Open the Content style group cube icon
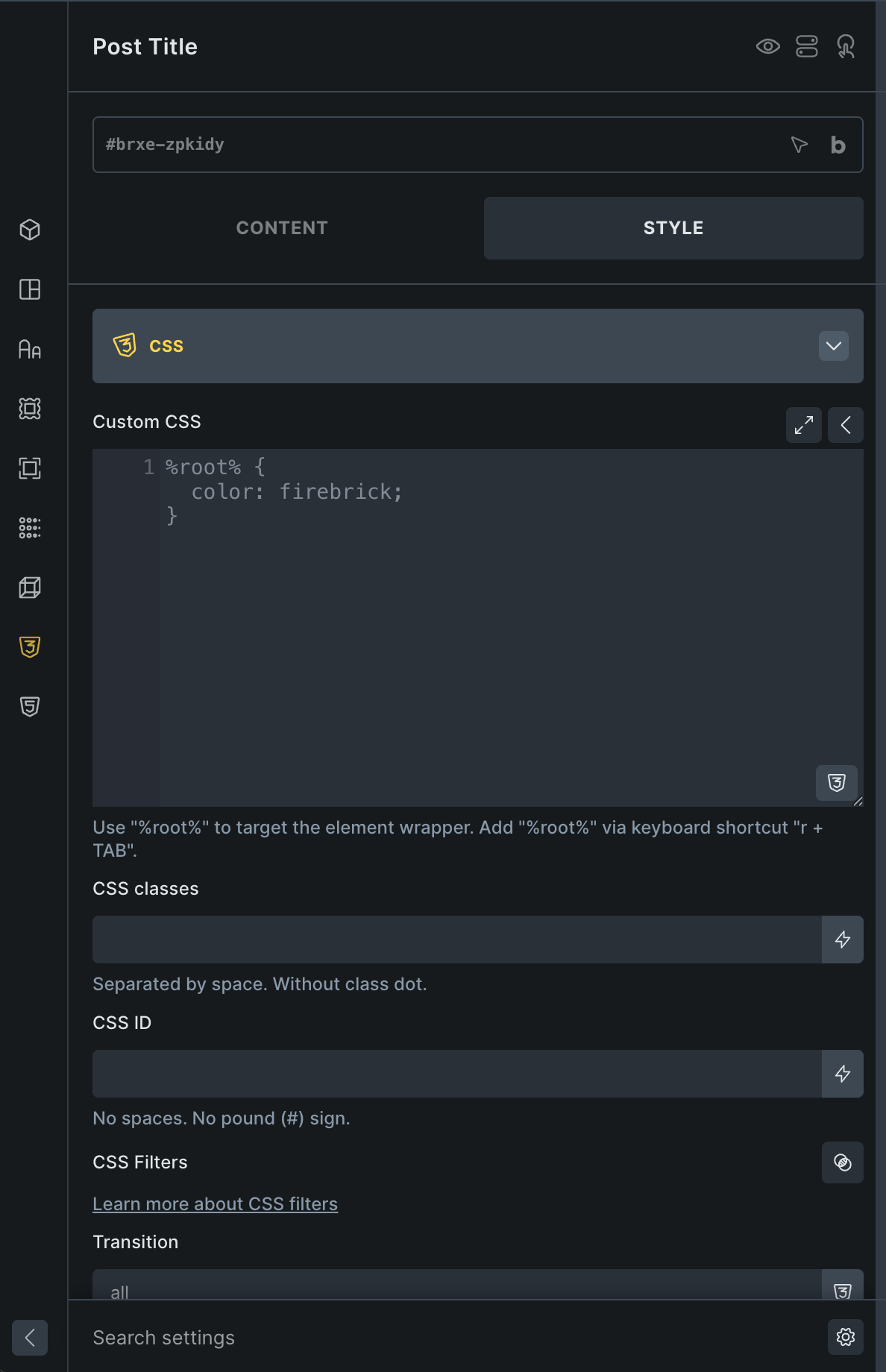 [x=30, y=230]
